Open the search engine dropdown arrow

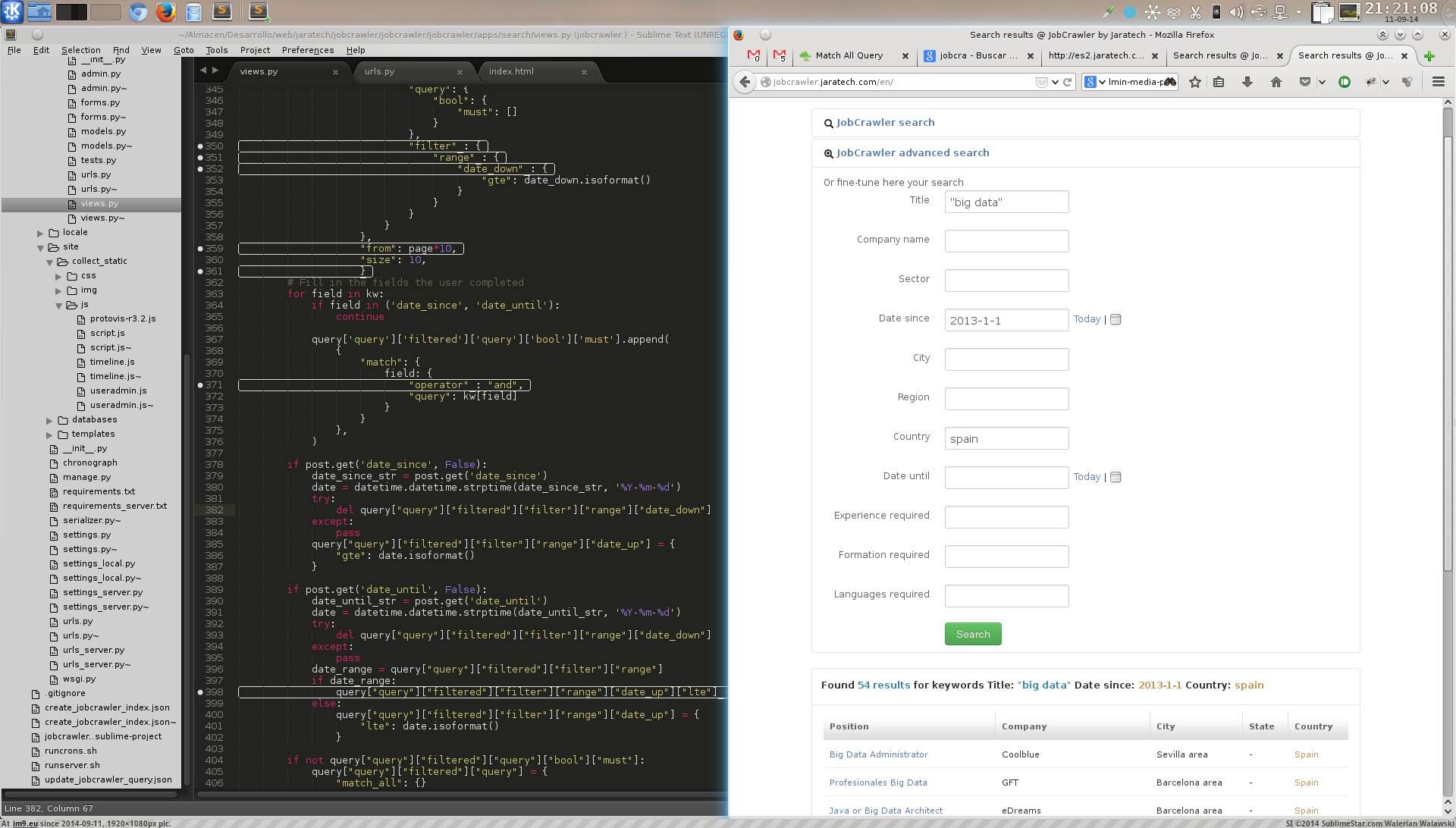1102,82
